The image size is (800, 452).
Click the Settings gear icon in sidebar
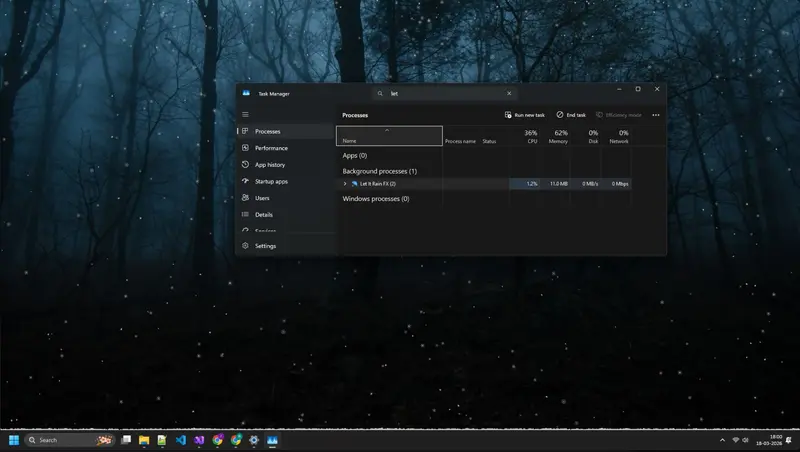245,246
